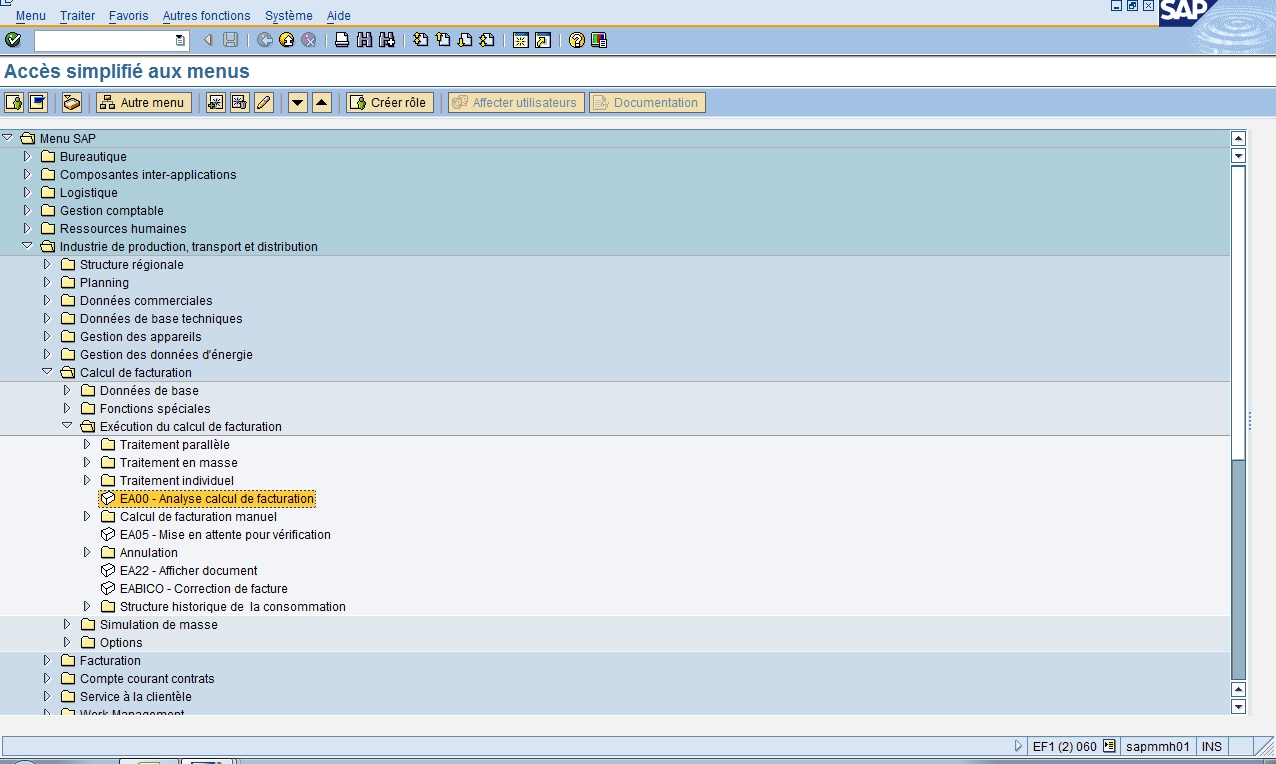
Task: Expand the Bureautique folder
Action: [x=27, y=156]
